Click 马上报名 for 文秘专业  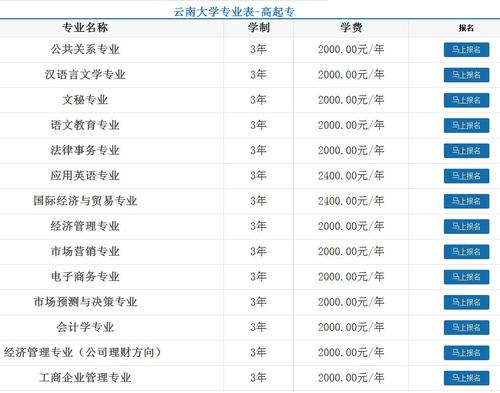click(466, 100)
